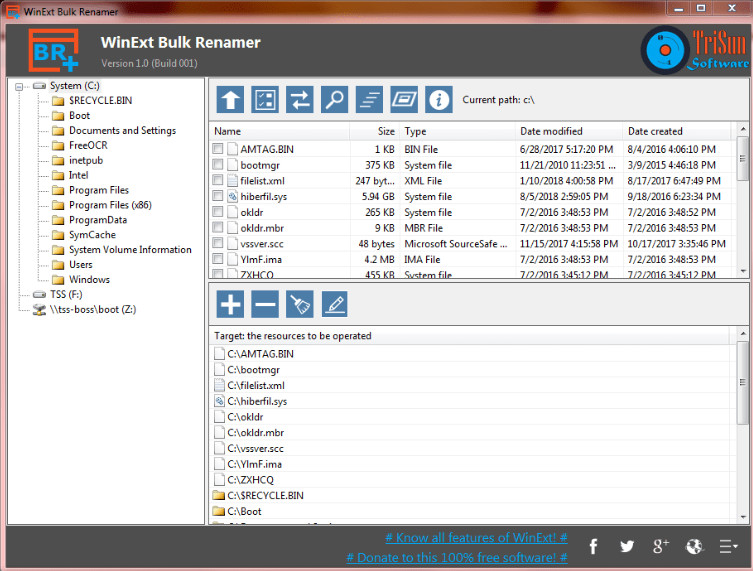
Task: Check the YlmF.ima checkbox
Action: click(218, 259)
